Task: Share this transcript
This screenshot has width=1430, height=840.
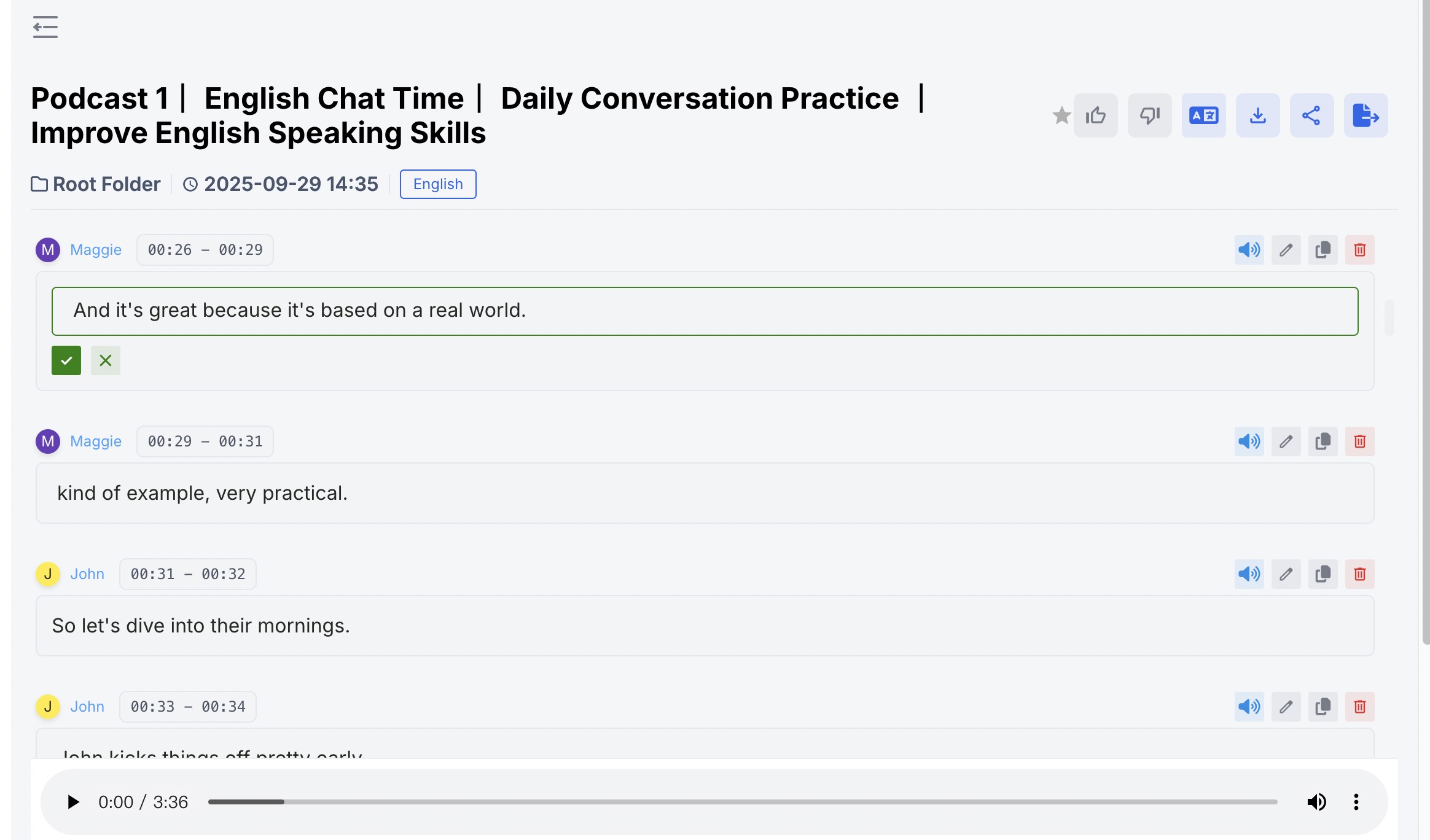Action: coord(1311,115)
